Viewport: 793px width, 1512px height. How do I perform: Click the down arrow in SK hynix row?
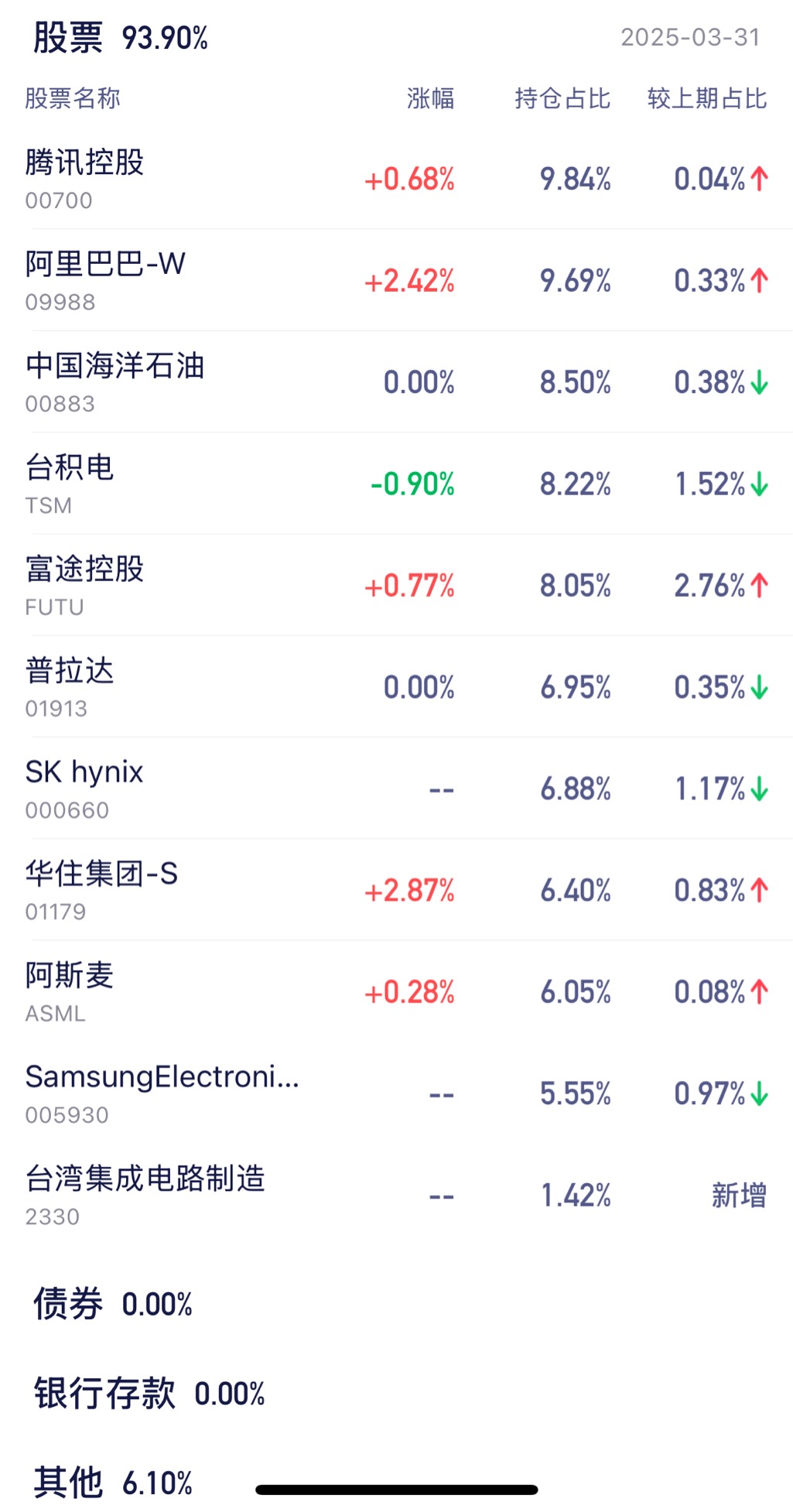759,789
